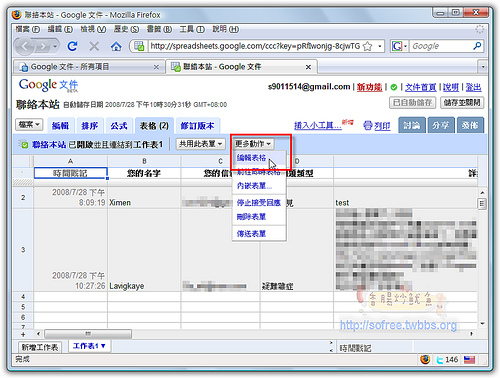Click into the Google search field
The height and width of the screenshot is (378, 500).
440,46
